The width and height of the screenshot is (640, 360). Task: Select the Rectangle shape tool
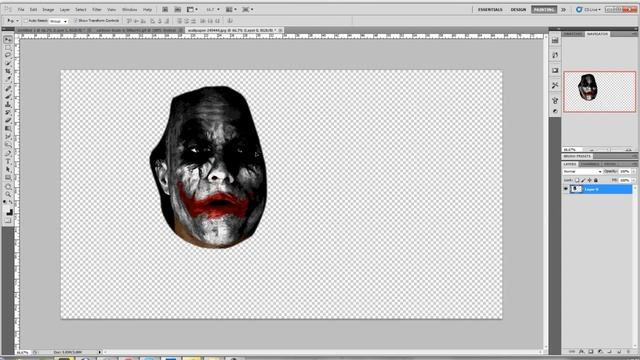(x=8, y=178)
